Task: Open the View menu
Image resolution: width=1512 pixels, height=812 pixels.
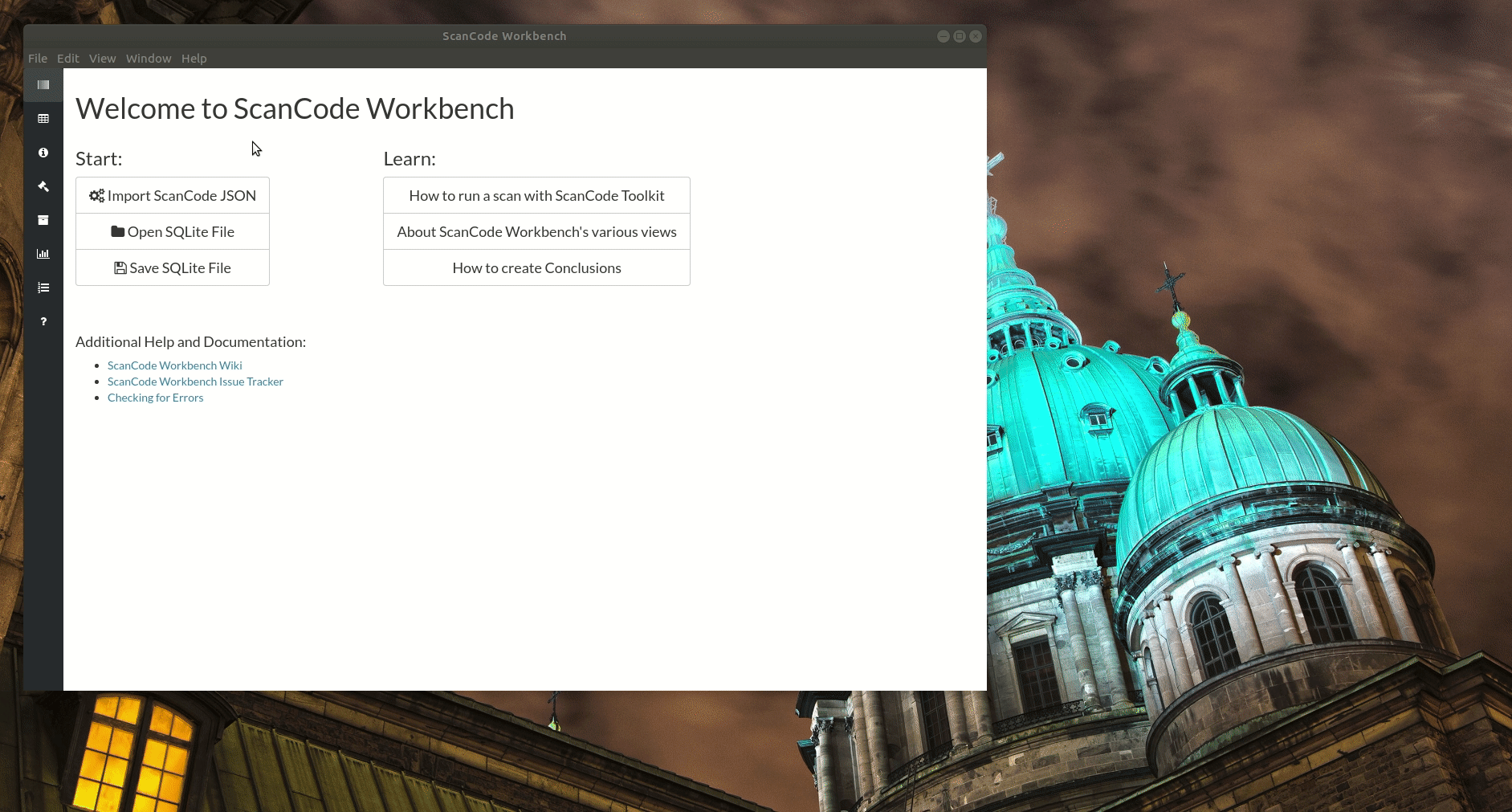Action: pyautogui.click(x=103, y=59)
